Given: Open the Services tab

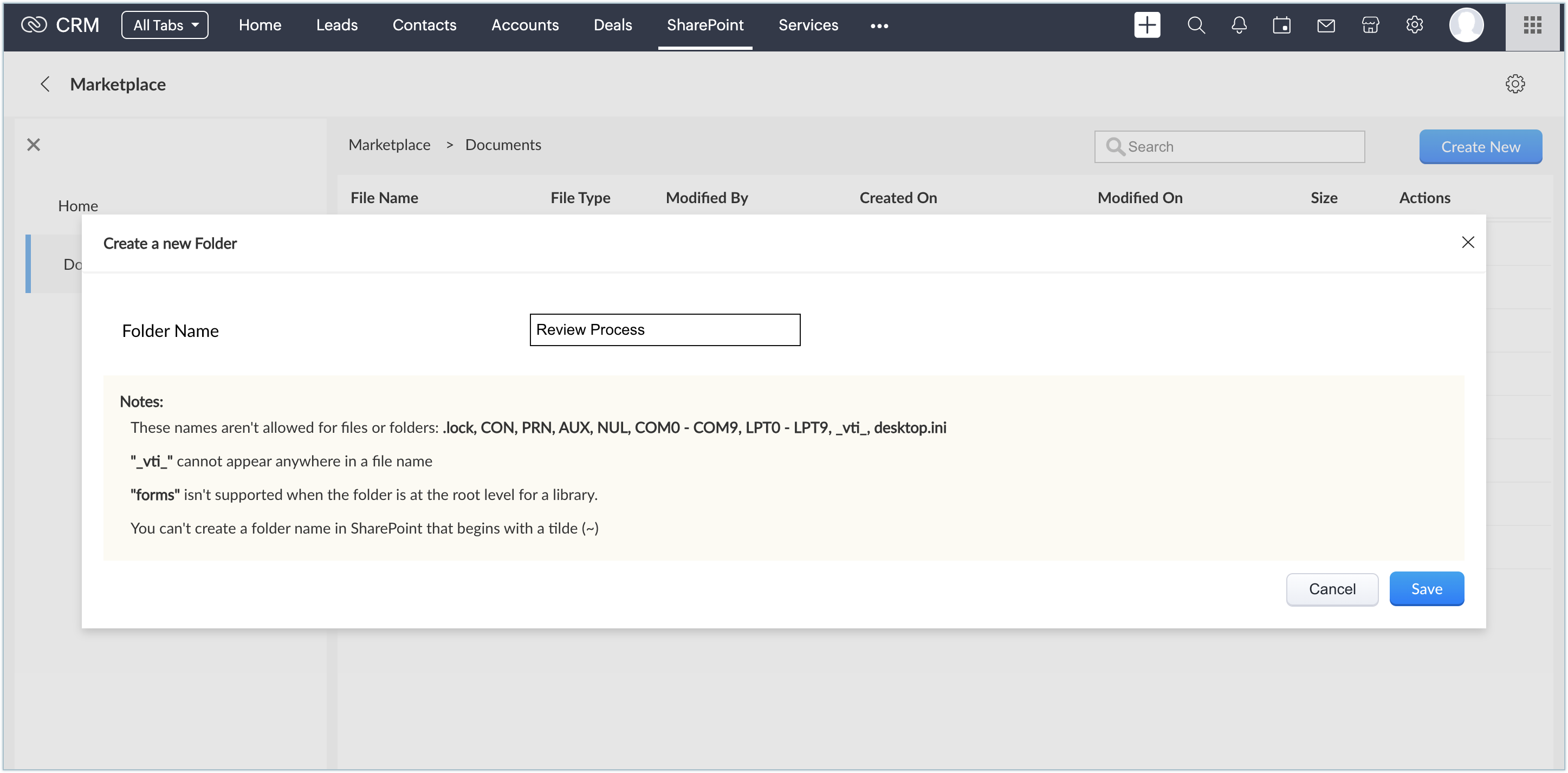Looking at the screenshot, I should (808, 25).
